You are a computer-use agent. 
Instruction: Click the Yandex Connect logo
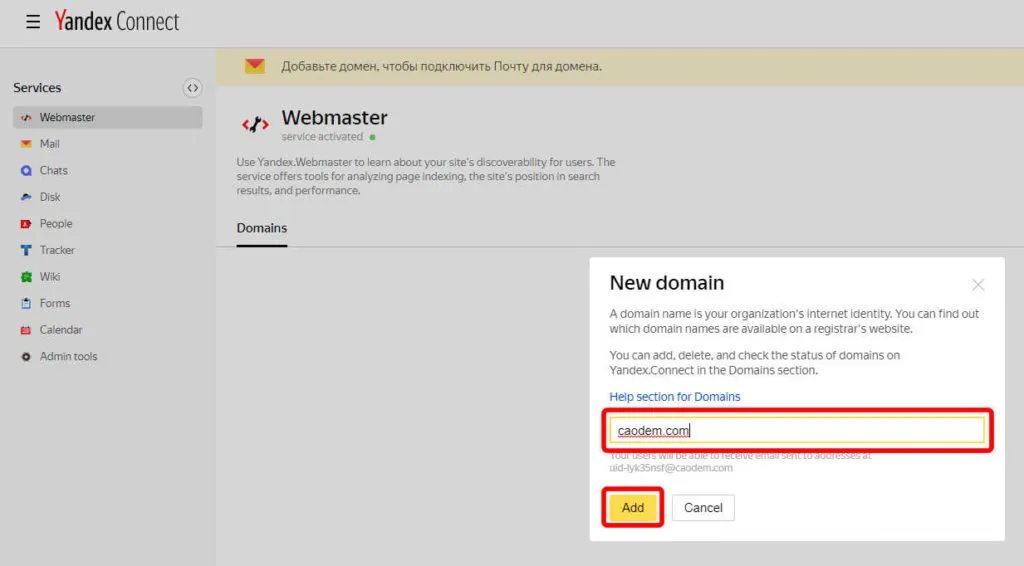click(x=116, y=21)
